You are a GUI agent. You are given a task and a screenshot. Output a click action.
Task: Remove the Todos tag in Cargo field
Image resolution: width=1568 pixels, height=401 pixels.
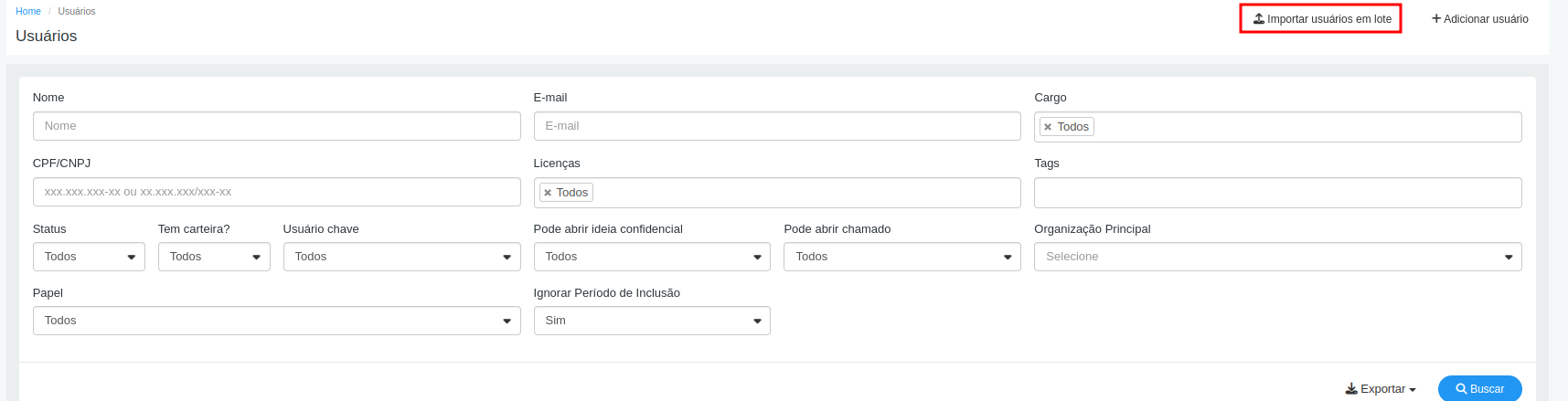pos(1048,127)
